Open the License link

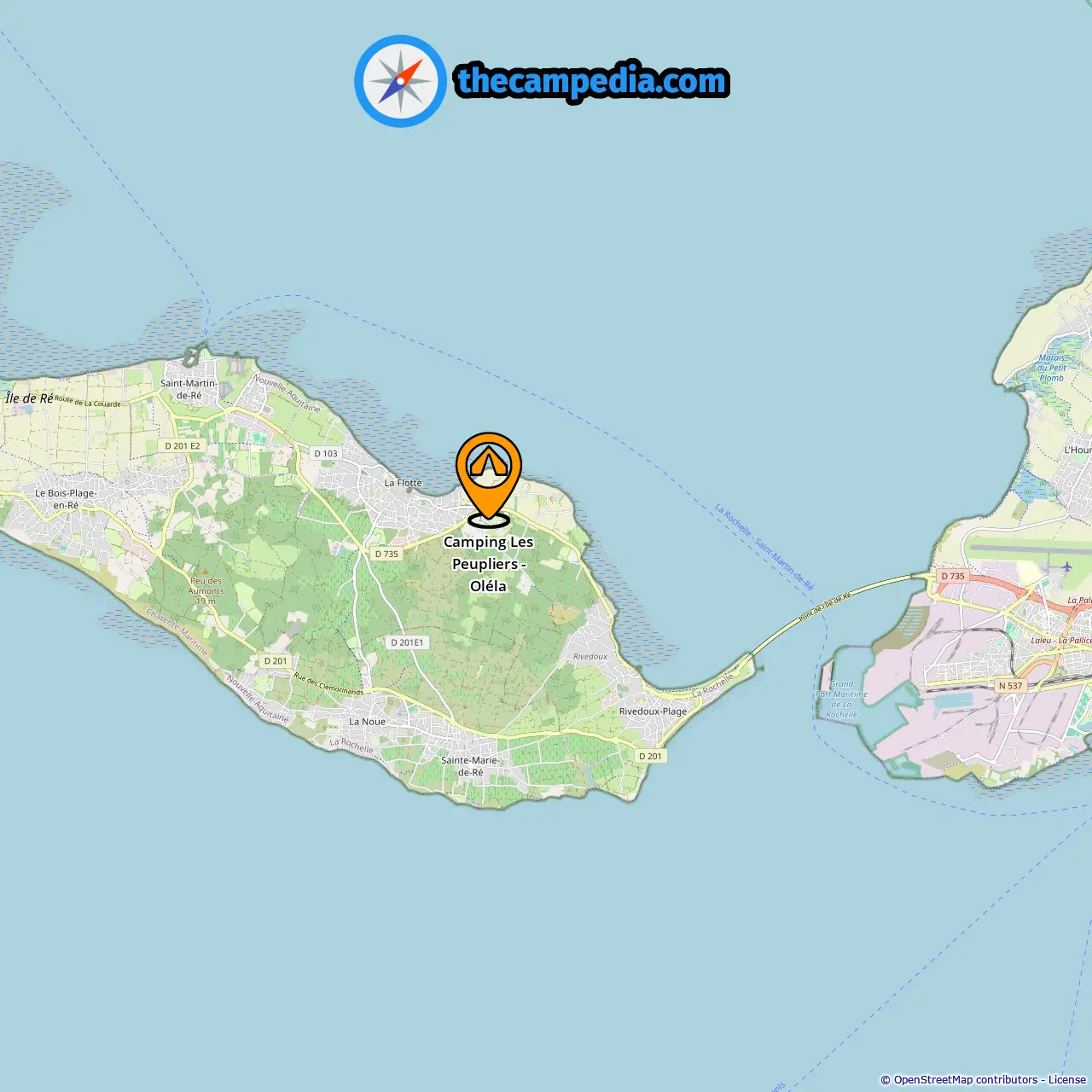tap(1067, 1080)
